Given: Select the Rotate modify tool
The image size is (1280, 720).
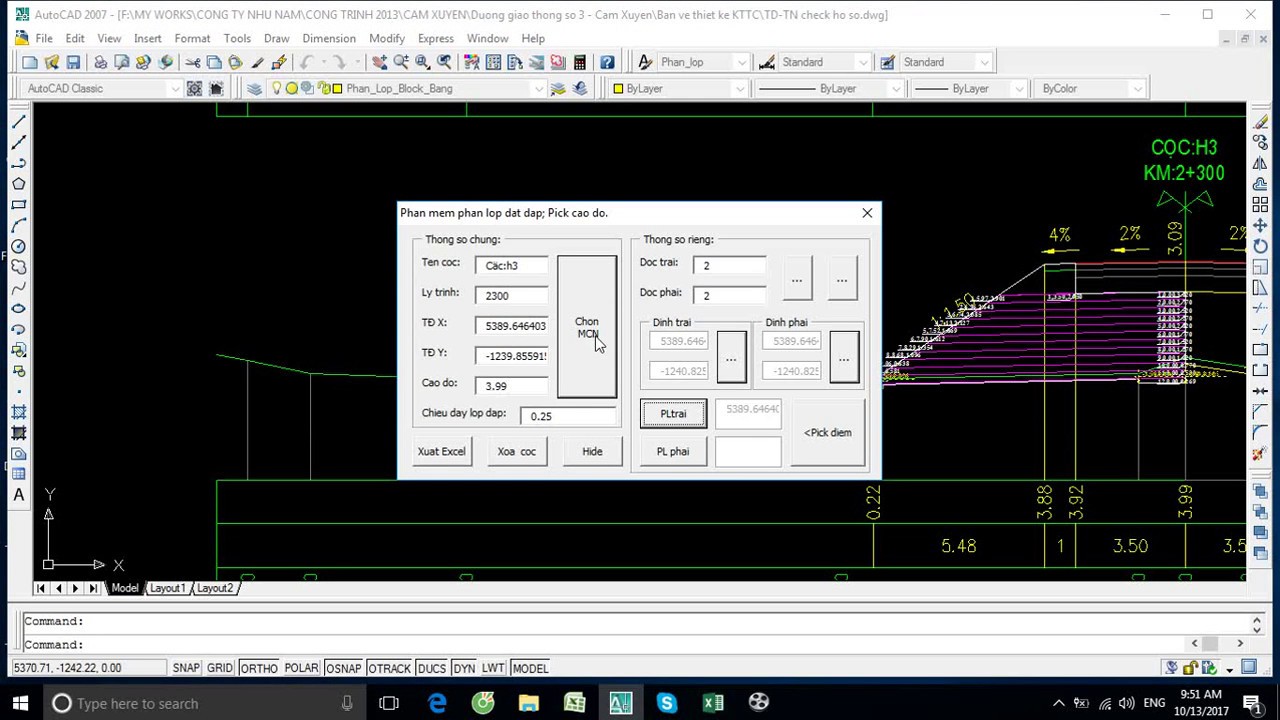Looking at the screenshot, I should (x=1261, y=246).
